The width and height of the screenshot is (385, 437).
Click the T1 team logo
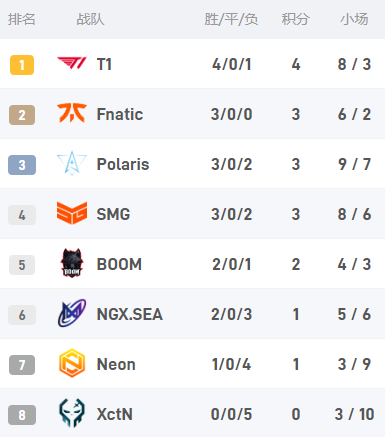coord(72,63)
